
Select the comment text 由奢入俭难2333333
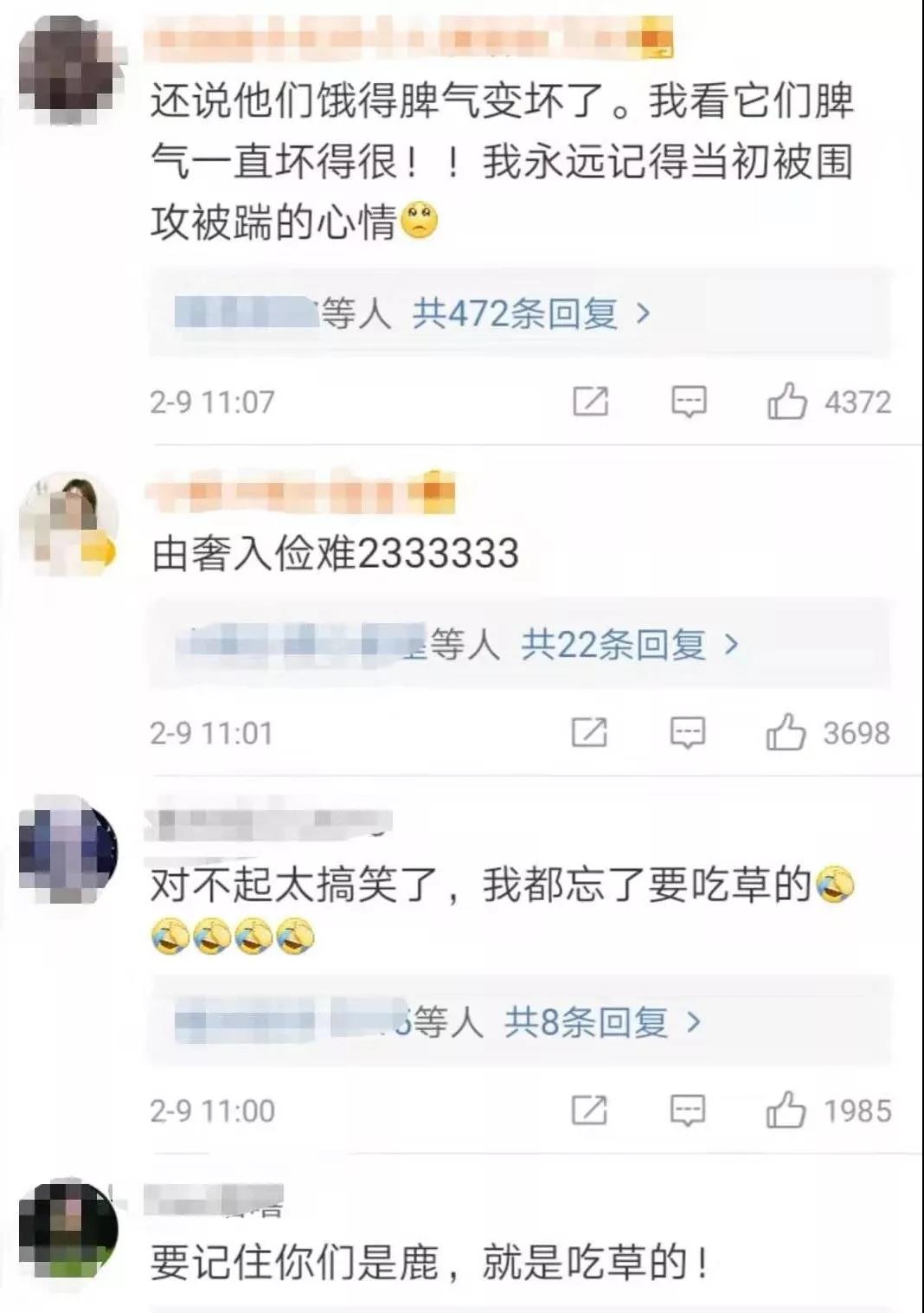tap(335, 553)
